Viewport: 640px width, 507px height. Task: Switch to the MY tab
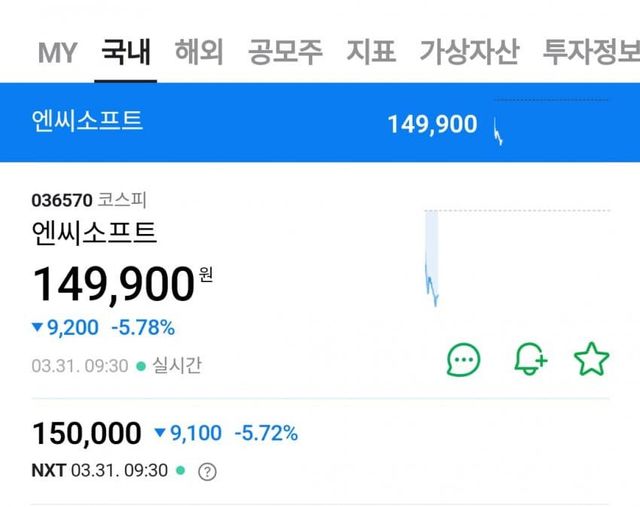pos(58,52)
